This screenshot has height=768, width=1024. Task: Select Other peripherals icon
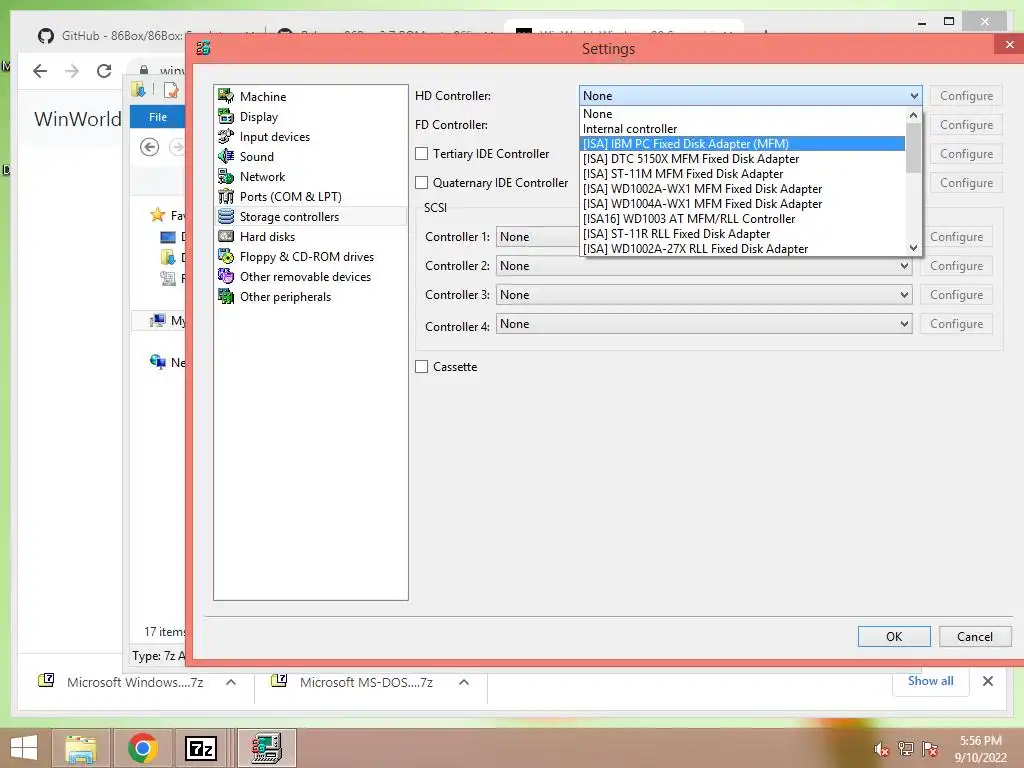pyautogui.click(x=226, y=296)
